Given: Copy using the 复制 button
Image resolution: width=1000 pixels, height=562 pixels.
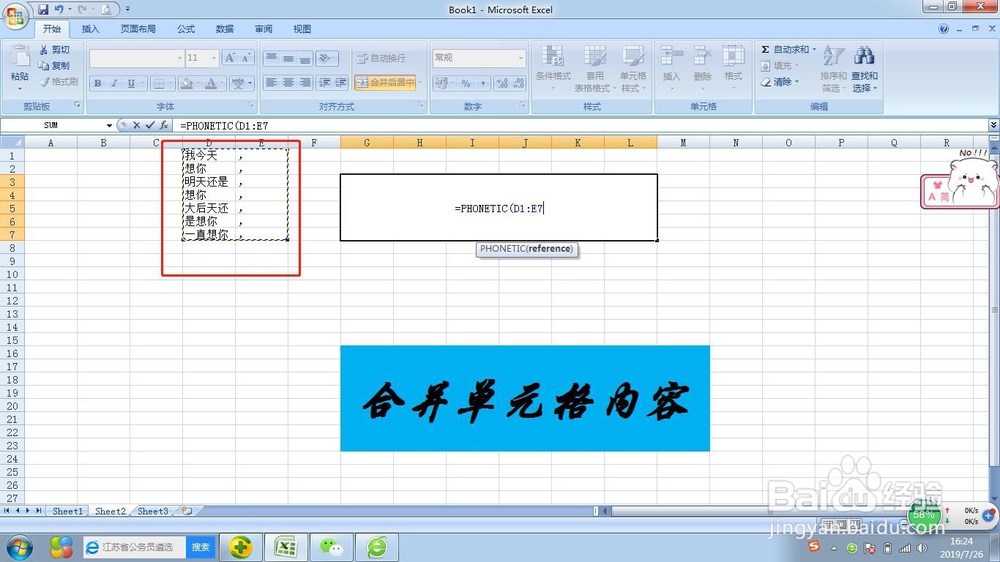Looking at the screenshot, I should [54, 66].
